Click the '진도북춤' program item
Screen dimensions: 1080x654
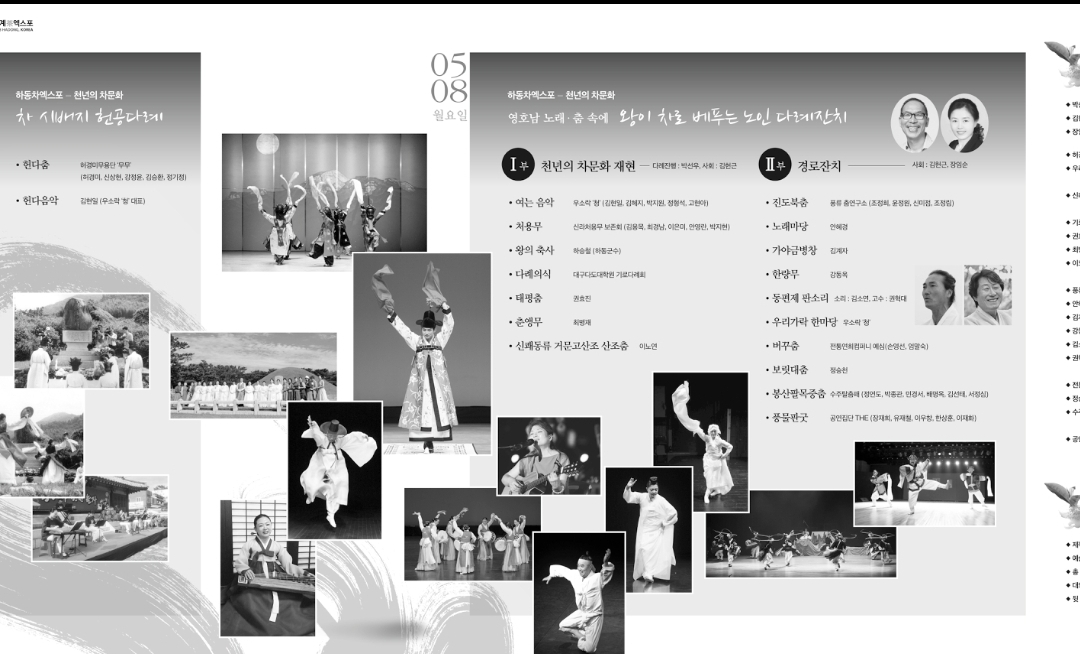[789, 202]
